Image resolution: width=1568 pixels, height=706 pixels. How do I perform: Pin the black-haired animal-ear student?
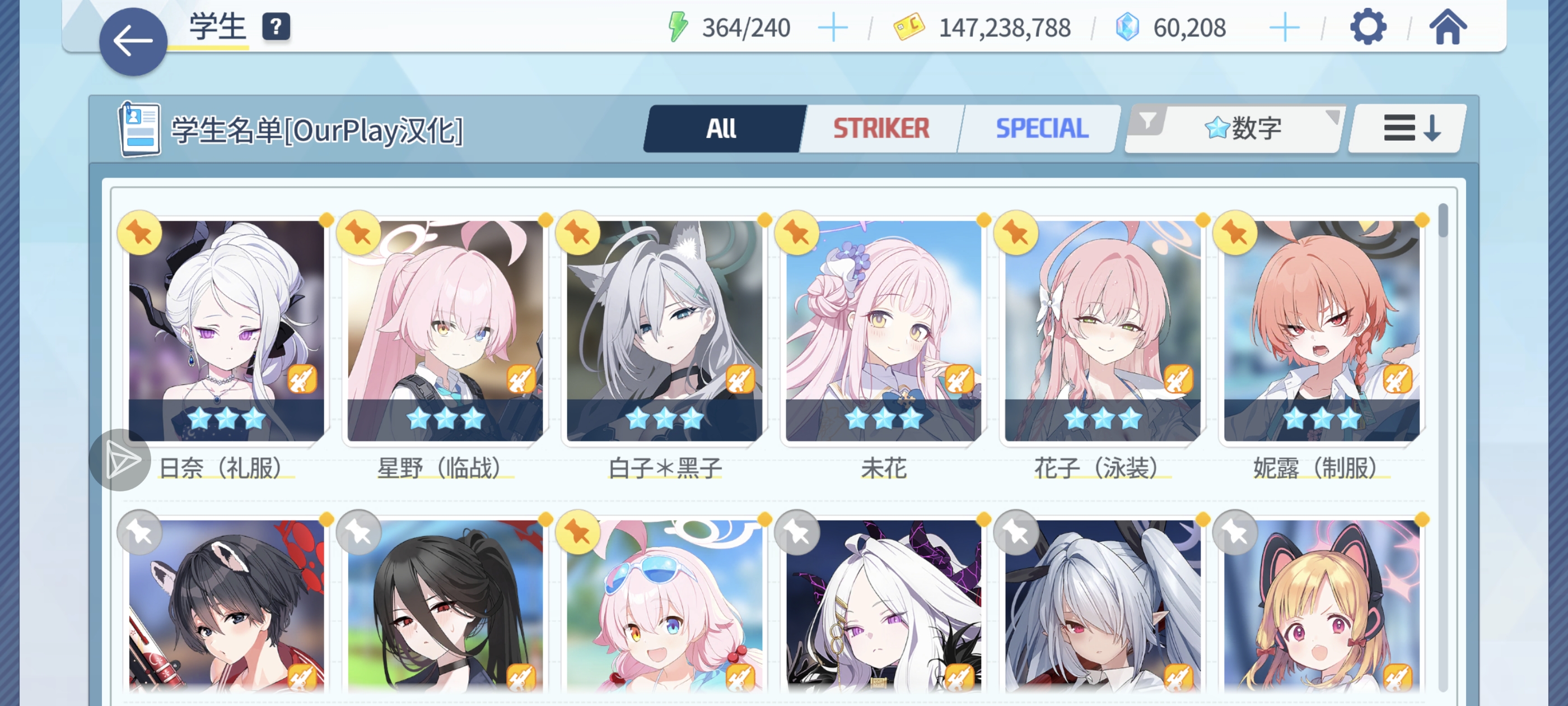pos(139,532)
